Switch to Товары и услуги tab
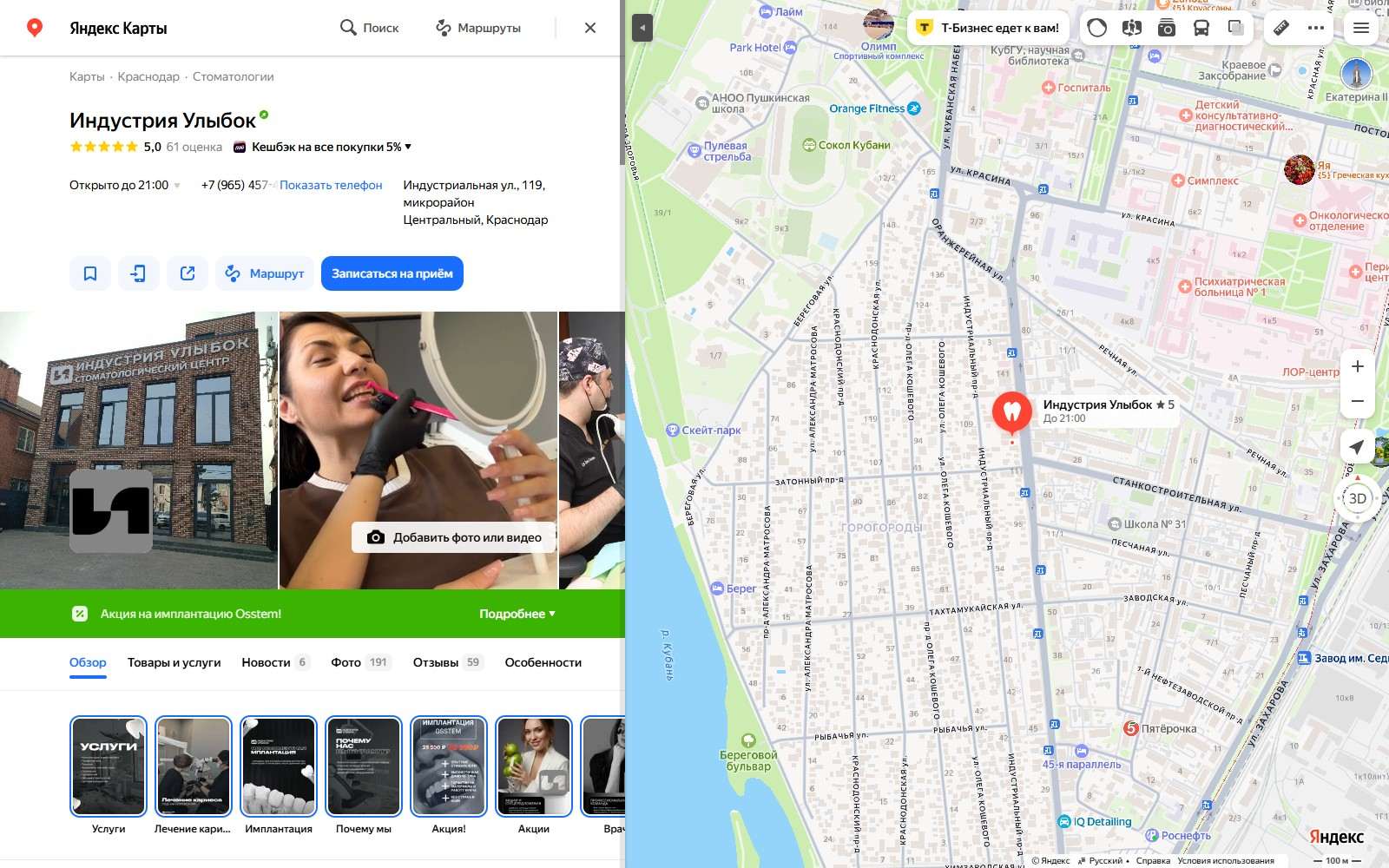Screen dimensions: 1389x868 [x=174, y=662]
